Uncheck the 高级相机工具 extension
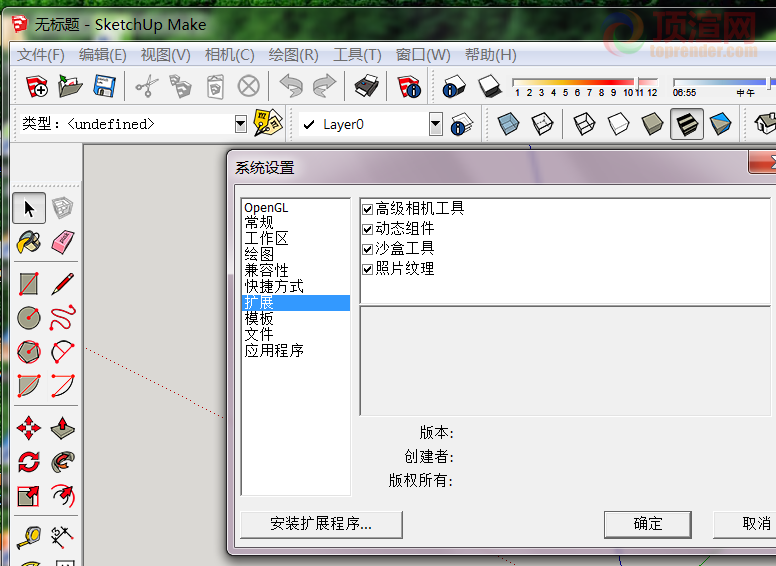The height and width of the screenshot is (566, 776). pyautogui.click(x=367, y=209)
